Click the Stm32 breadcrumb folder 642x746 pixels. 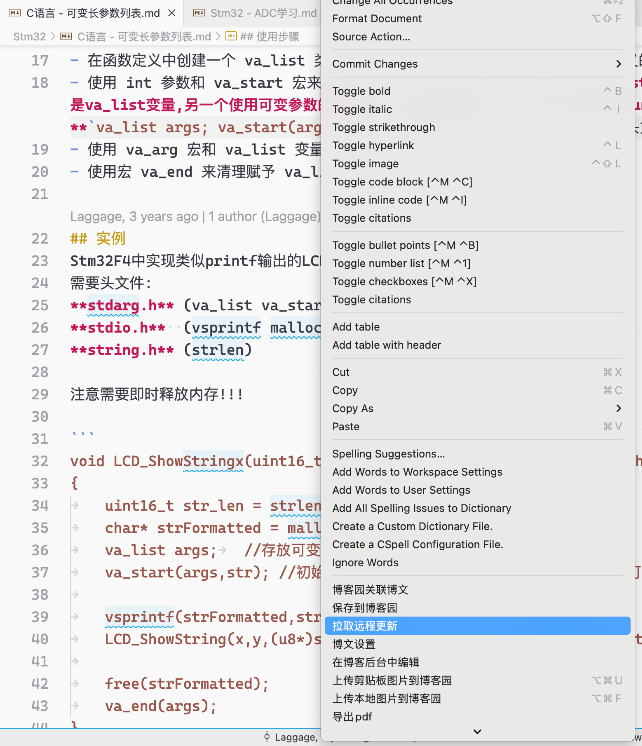click(x=29, y=37)
